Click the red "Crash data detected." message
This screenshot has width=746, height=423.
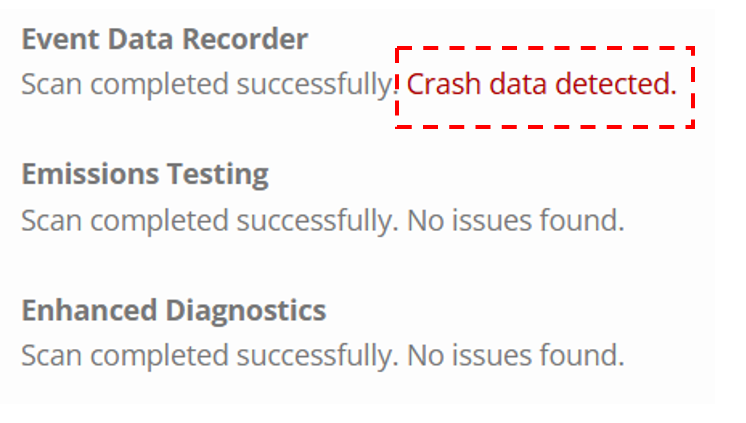tap(541, 84)
